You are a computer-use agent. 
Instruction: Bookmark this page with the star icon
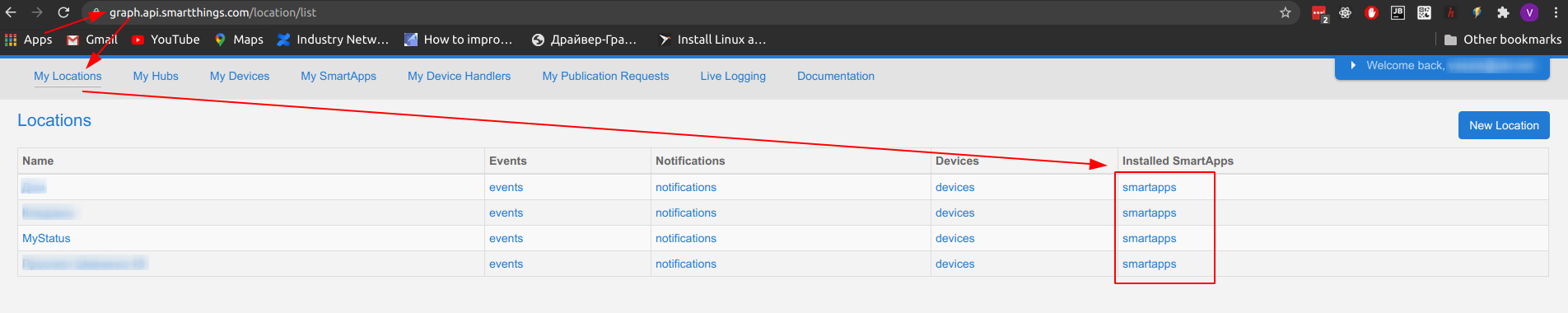[1285, 12]
